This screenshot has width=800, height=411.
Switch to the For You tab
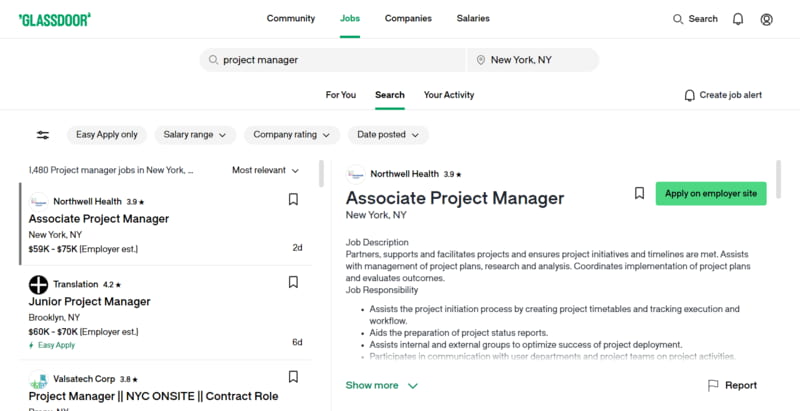(x=341, y=95)
